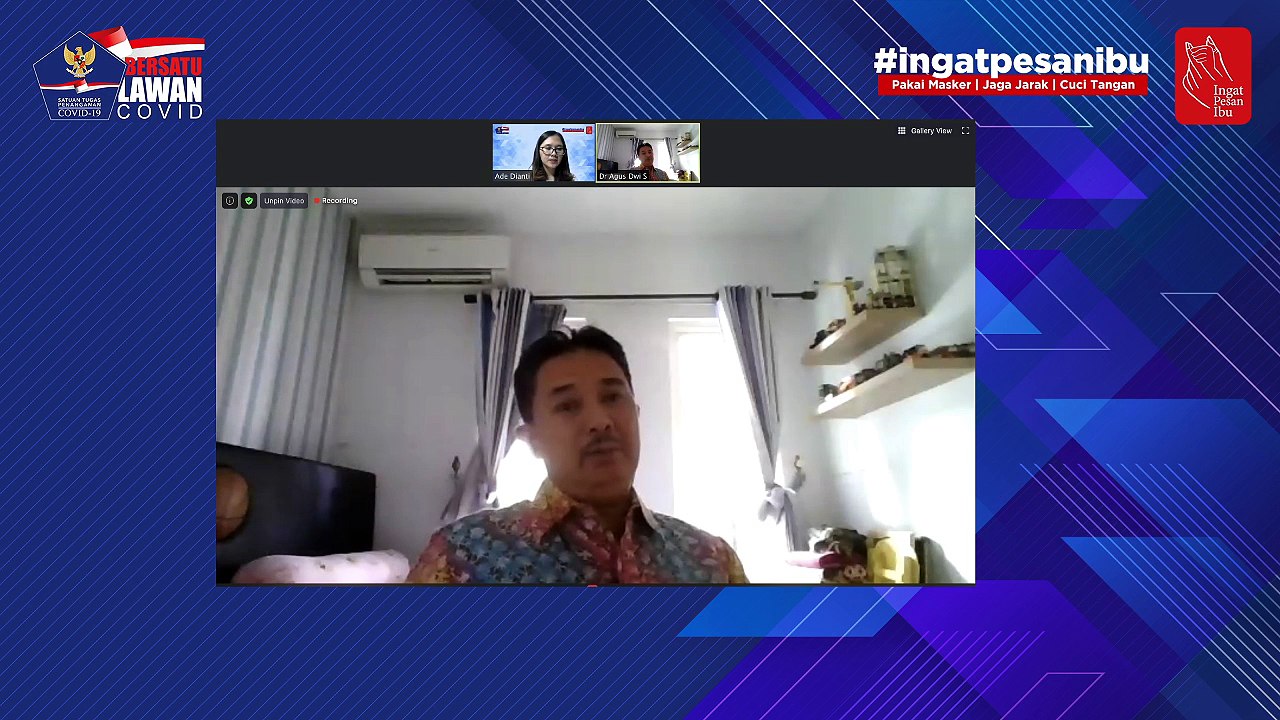Viewport: 1280px width, 720px height.
Task: Select Ade Dianti's video thumbnail
Action: coord(544,153)
